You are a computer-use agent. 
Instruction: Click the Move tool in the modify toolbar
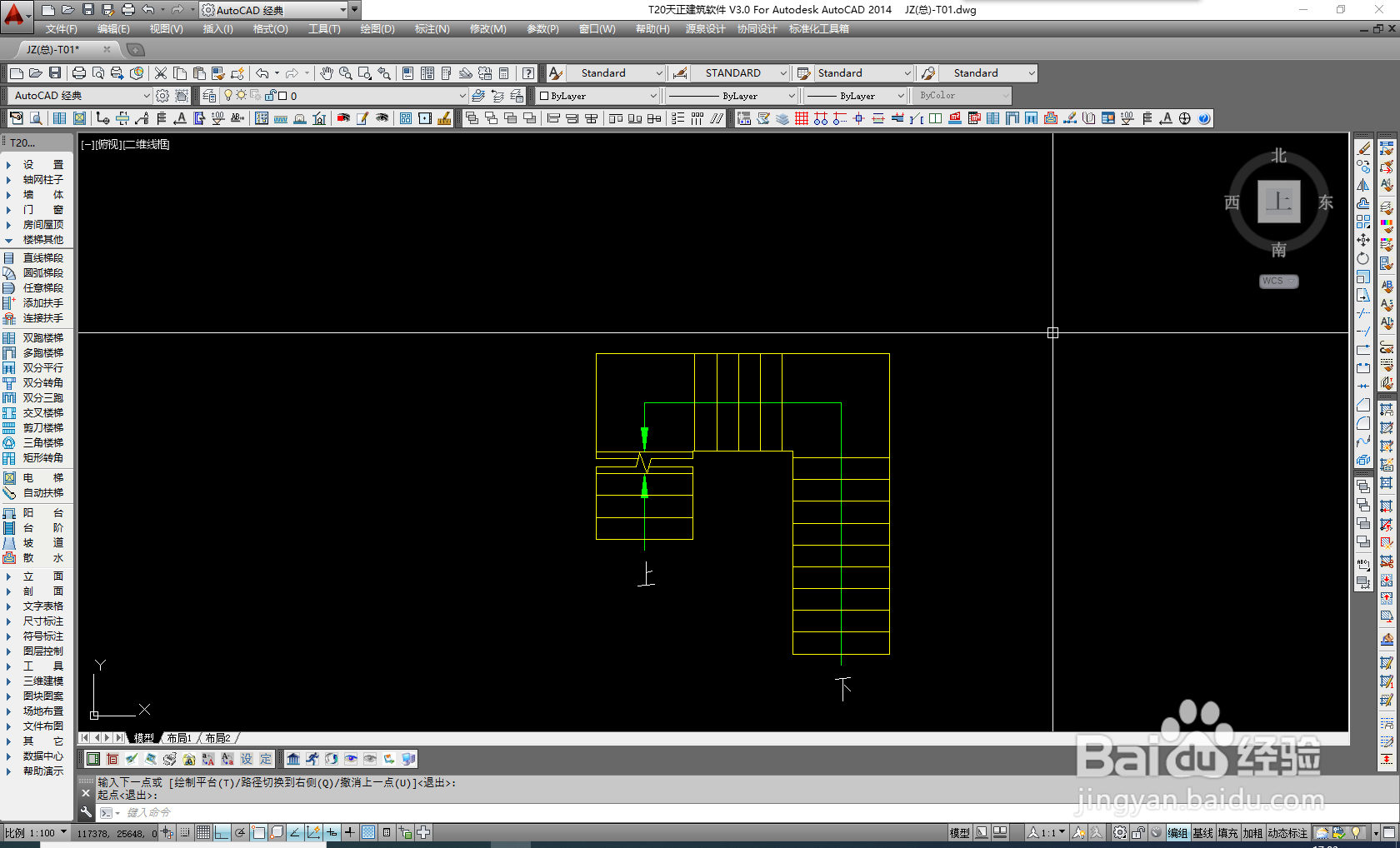tap(1363, 240)
